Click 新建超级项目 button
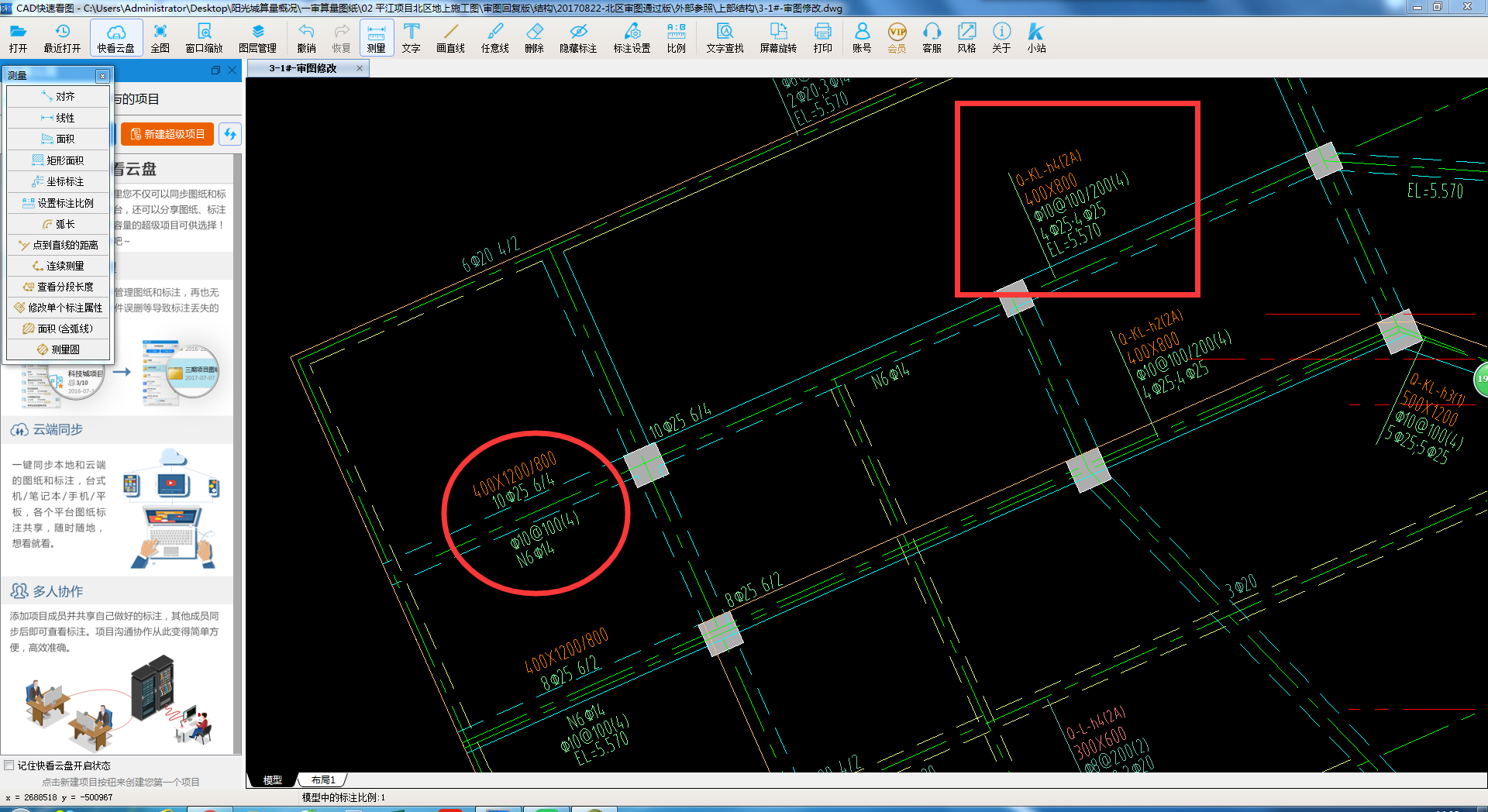The image size is (1488, 812). [167, 134]
